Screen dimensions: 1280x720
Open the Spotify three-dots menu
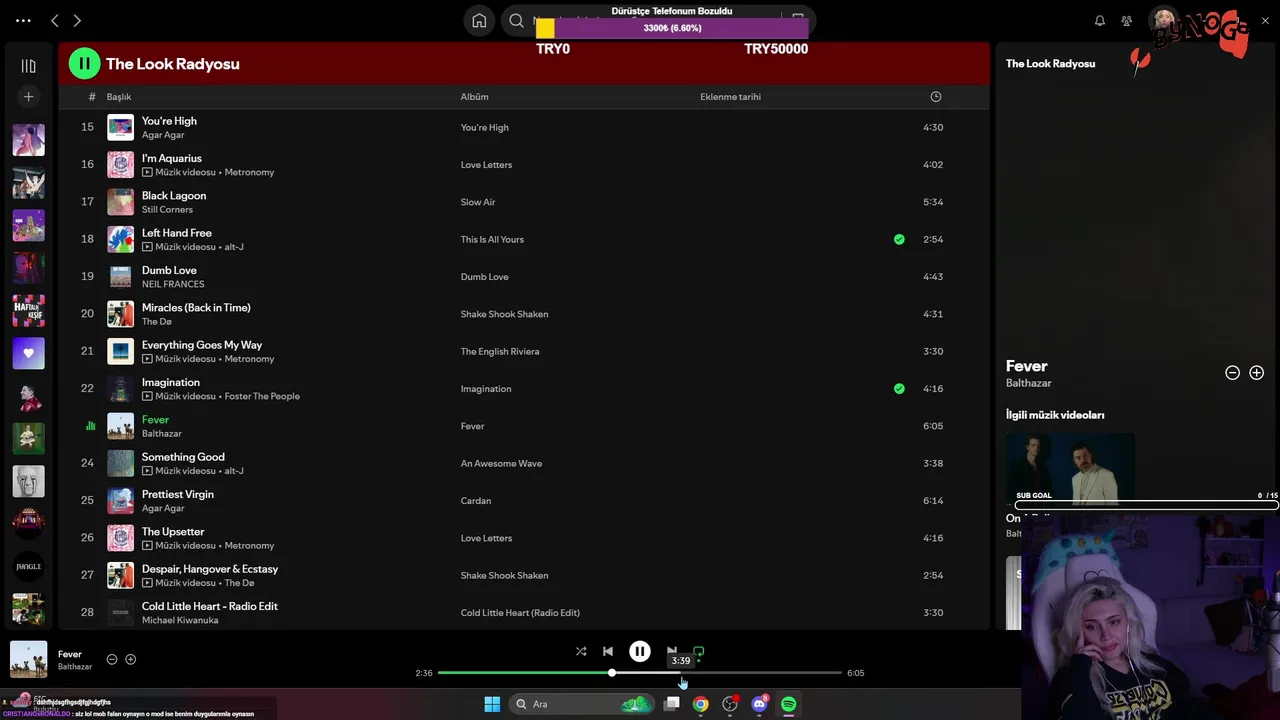coord(23,20)
